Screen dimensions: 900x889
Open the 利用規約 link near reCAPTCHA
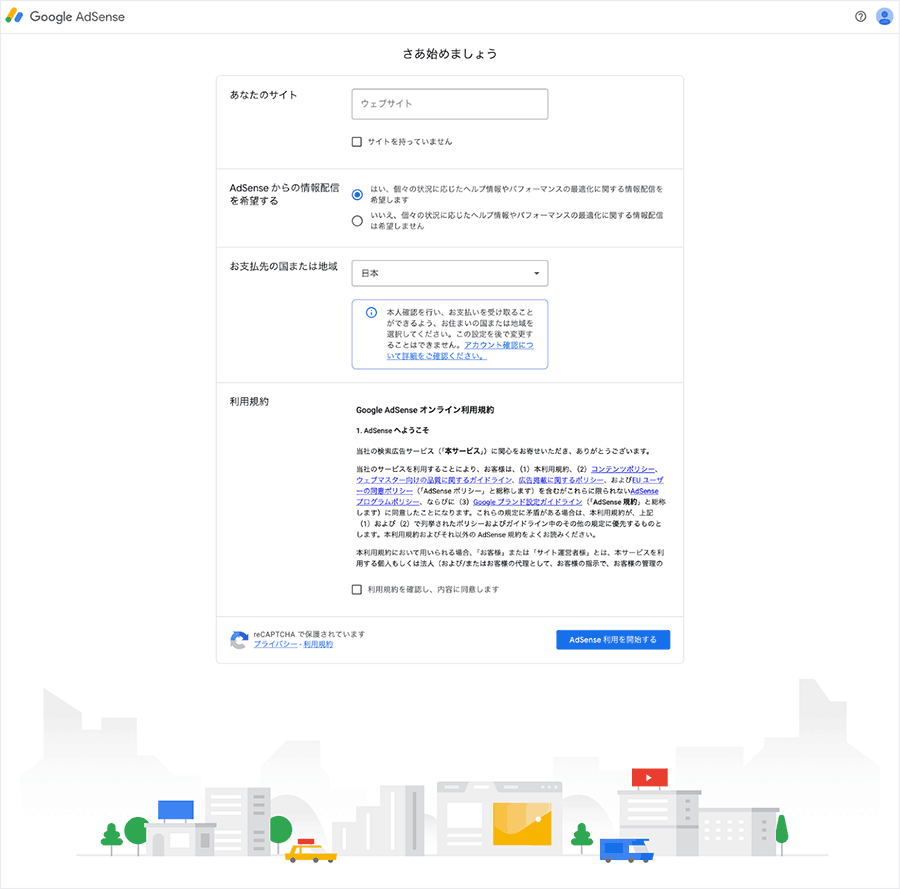pos(318,643)
